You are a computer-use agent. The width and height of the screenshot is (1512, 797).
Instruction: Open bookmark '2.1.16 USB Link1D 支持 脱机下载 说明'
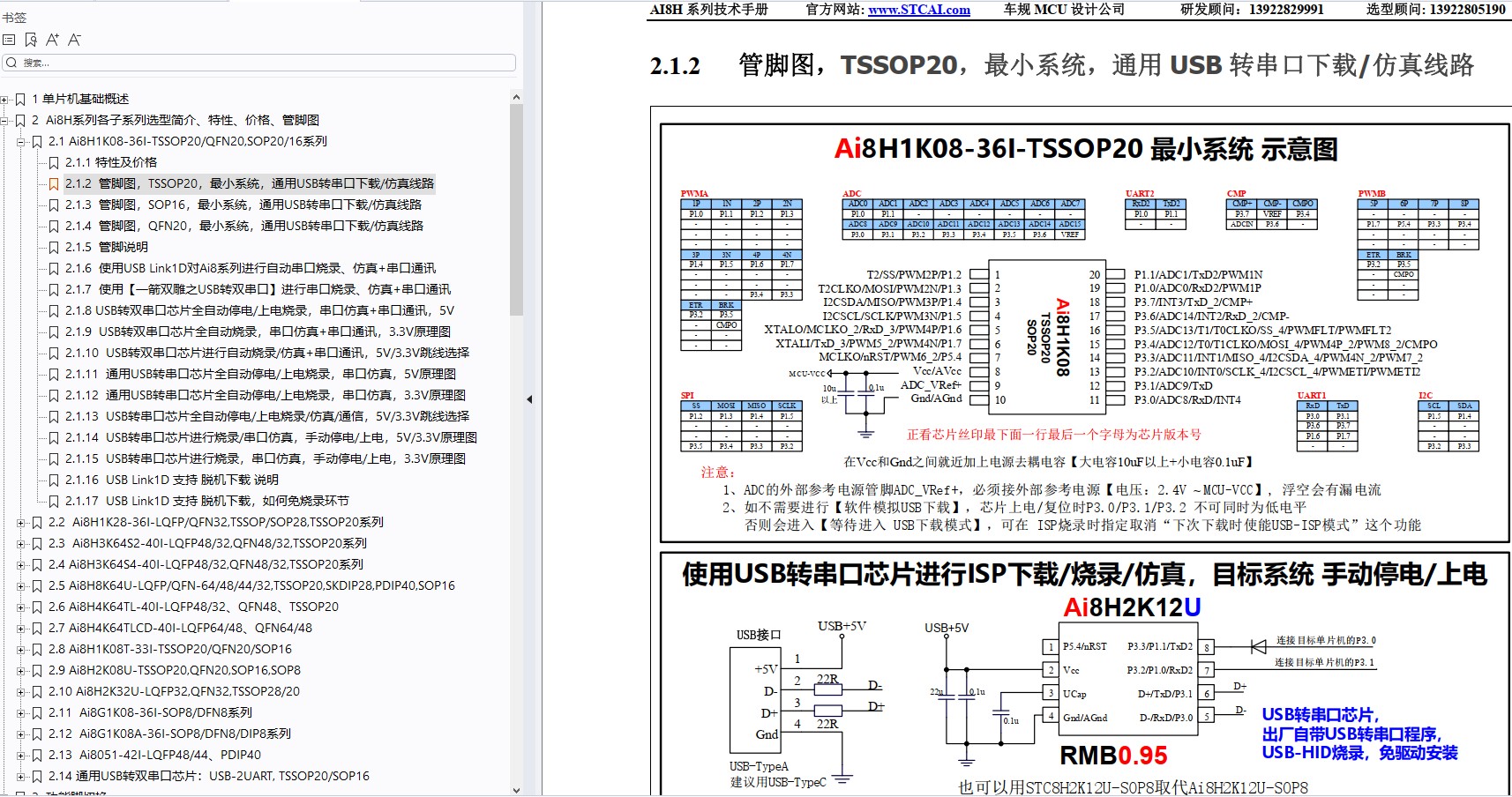[x=172, y=480]
